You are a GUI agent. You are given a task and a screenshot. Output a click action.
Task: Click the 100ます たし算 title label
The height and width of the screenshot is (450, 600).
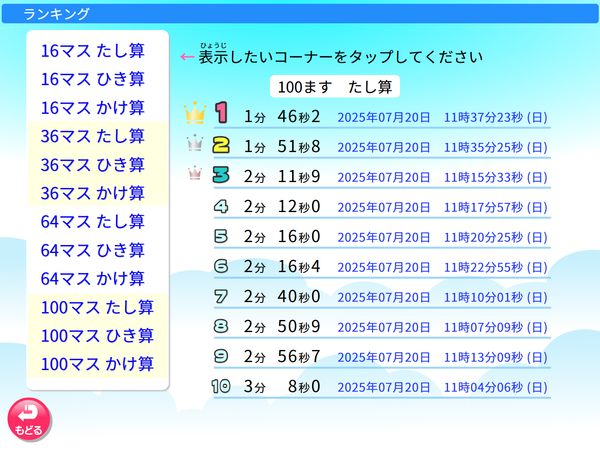(335, 87)
